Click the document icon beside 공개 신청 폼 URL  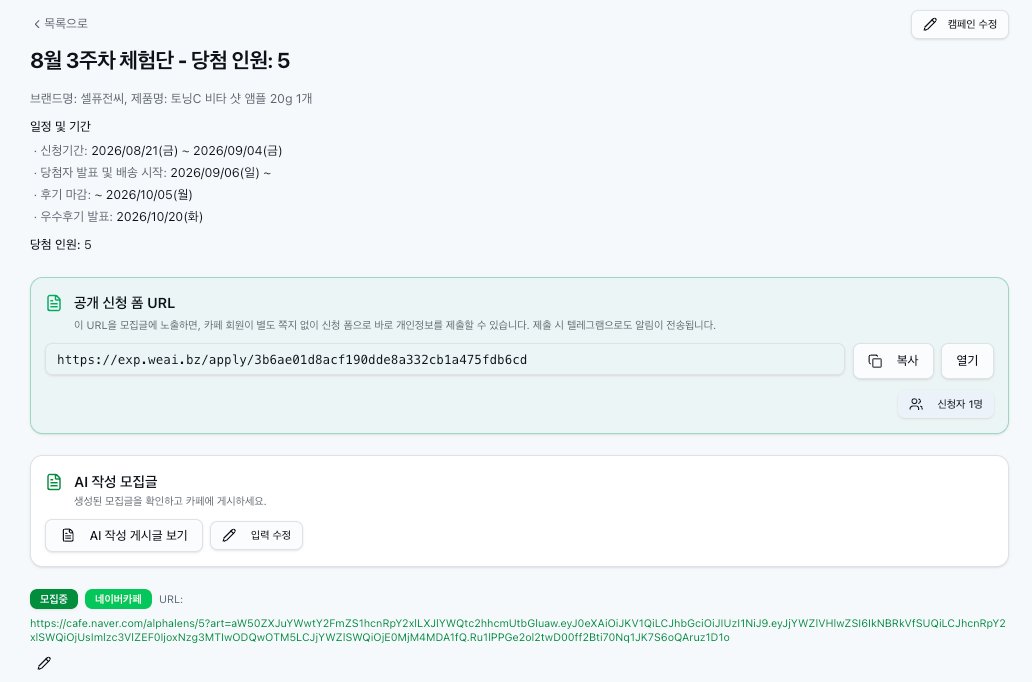(54, 303)
